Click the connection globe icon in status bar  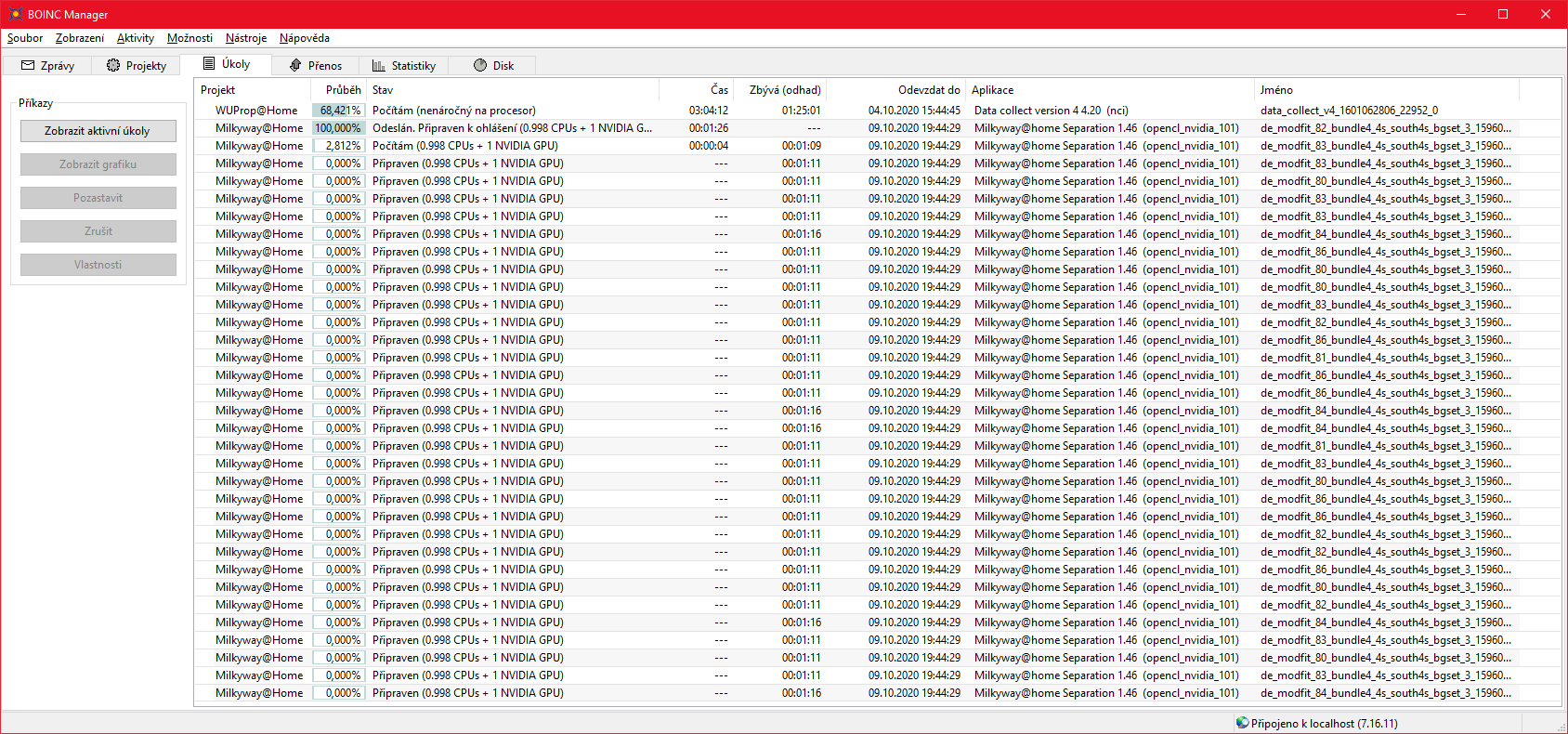(1242, 723)
